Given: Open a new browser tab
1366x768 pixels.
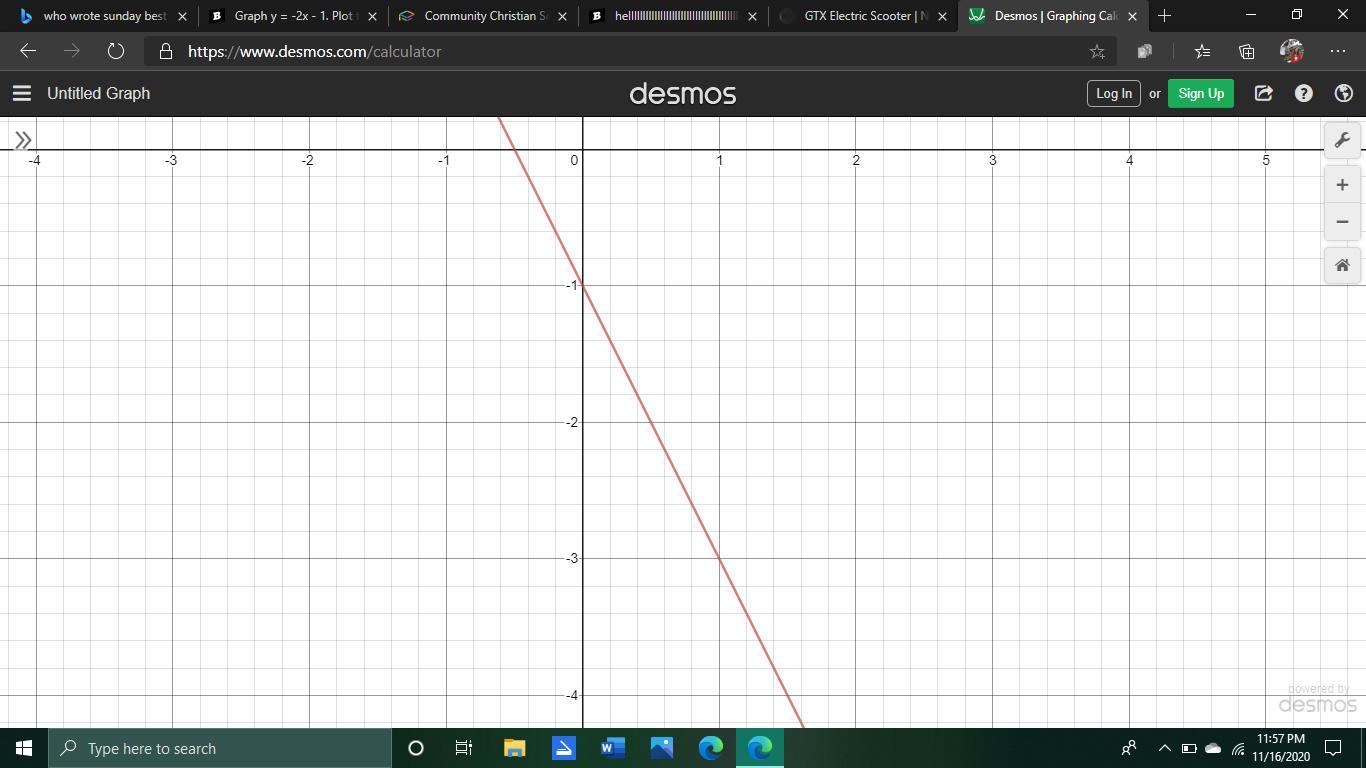Looking at the screenshot, I should (1164, 16).
